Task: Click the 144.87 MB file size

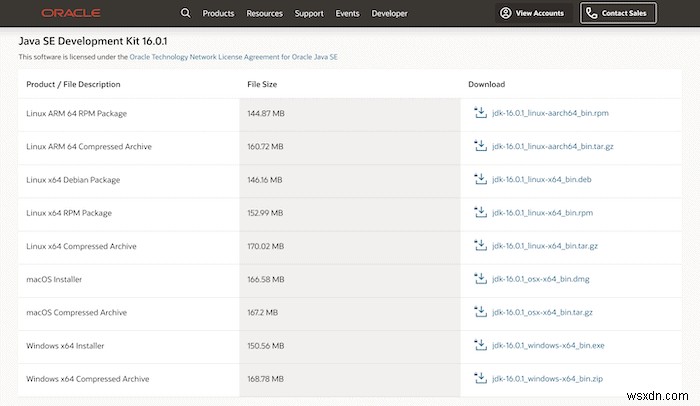Action: click(266, 113)
